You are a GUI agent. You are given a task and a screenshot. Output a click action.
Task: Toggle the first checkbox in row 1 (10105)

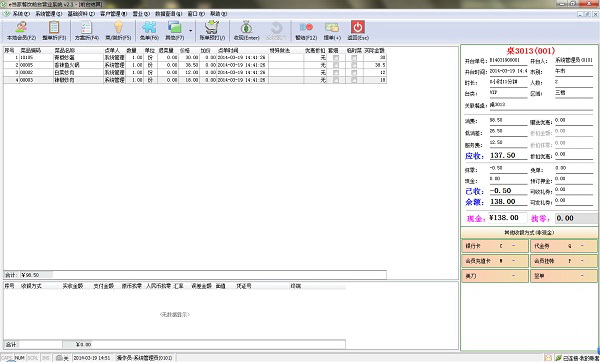[336, 58]
